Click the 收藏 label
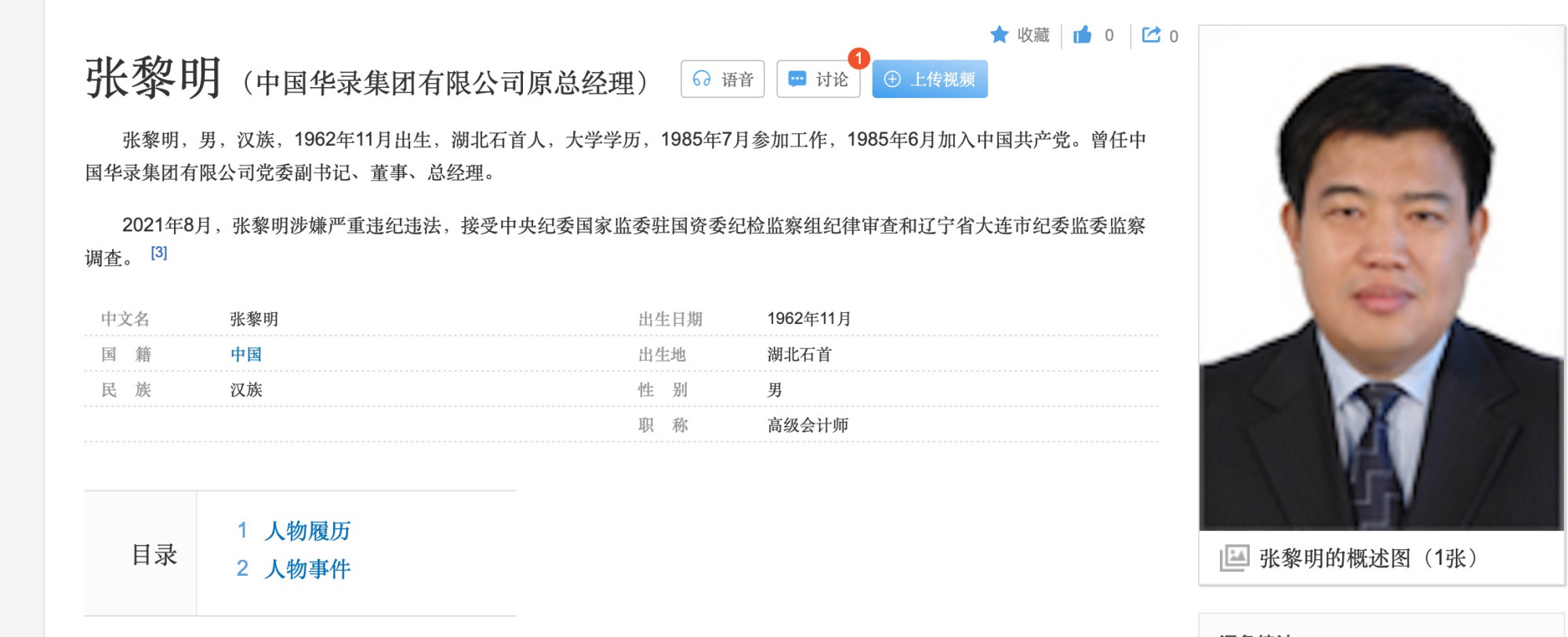Screen dimensions: 1568x637 point(1033,35)
